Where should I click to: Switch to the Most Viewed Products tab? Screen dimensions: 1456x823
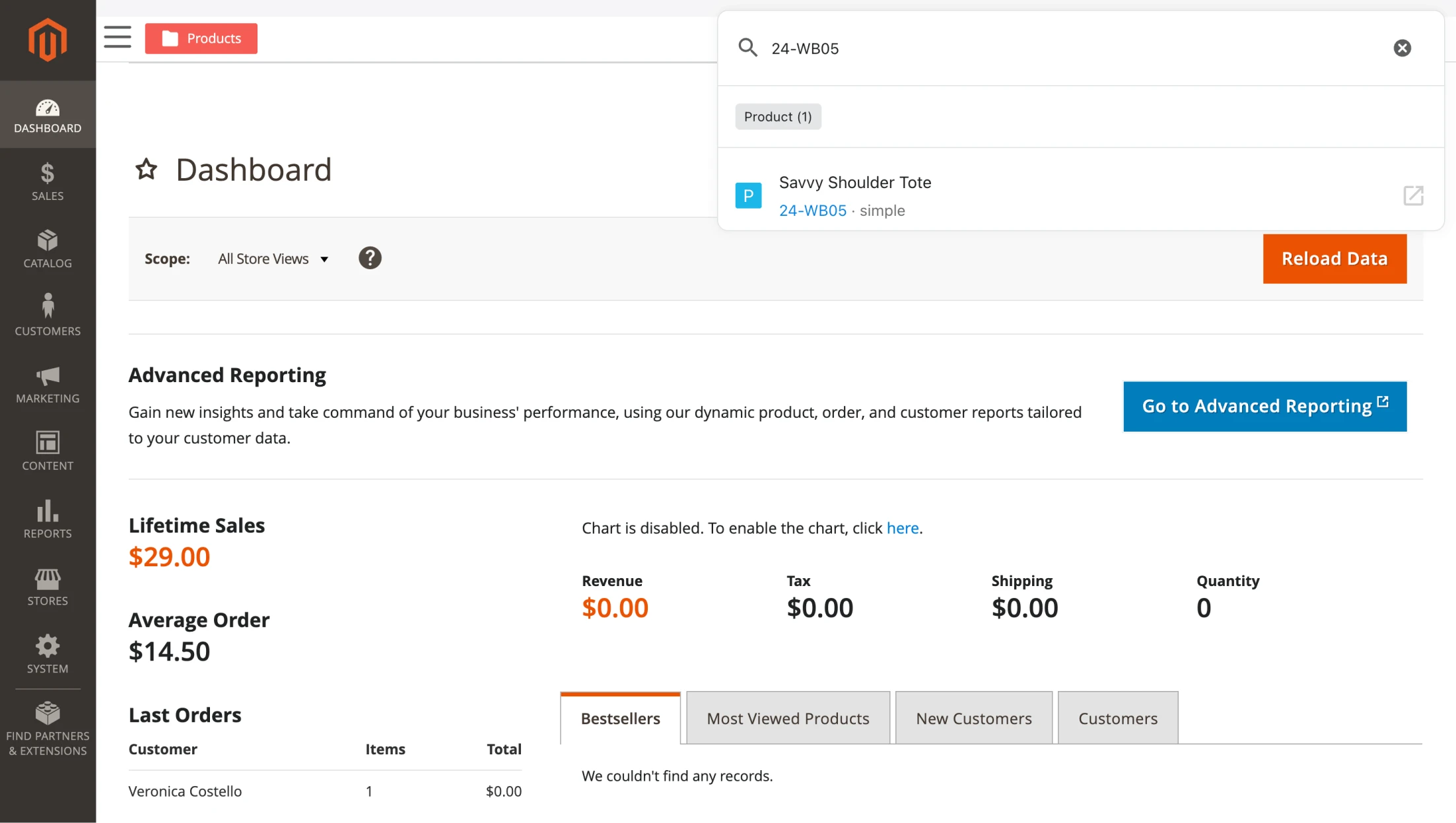787,718
